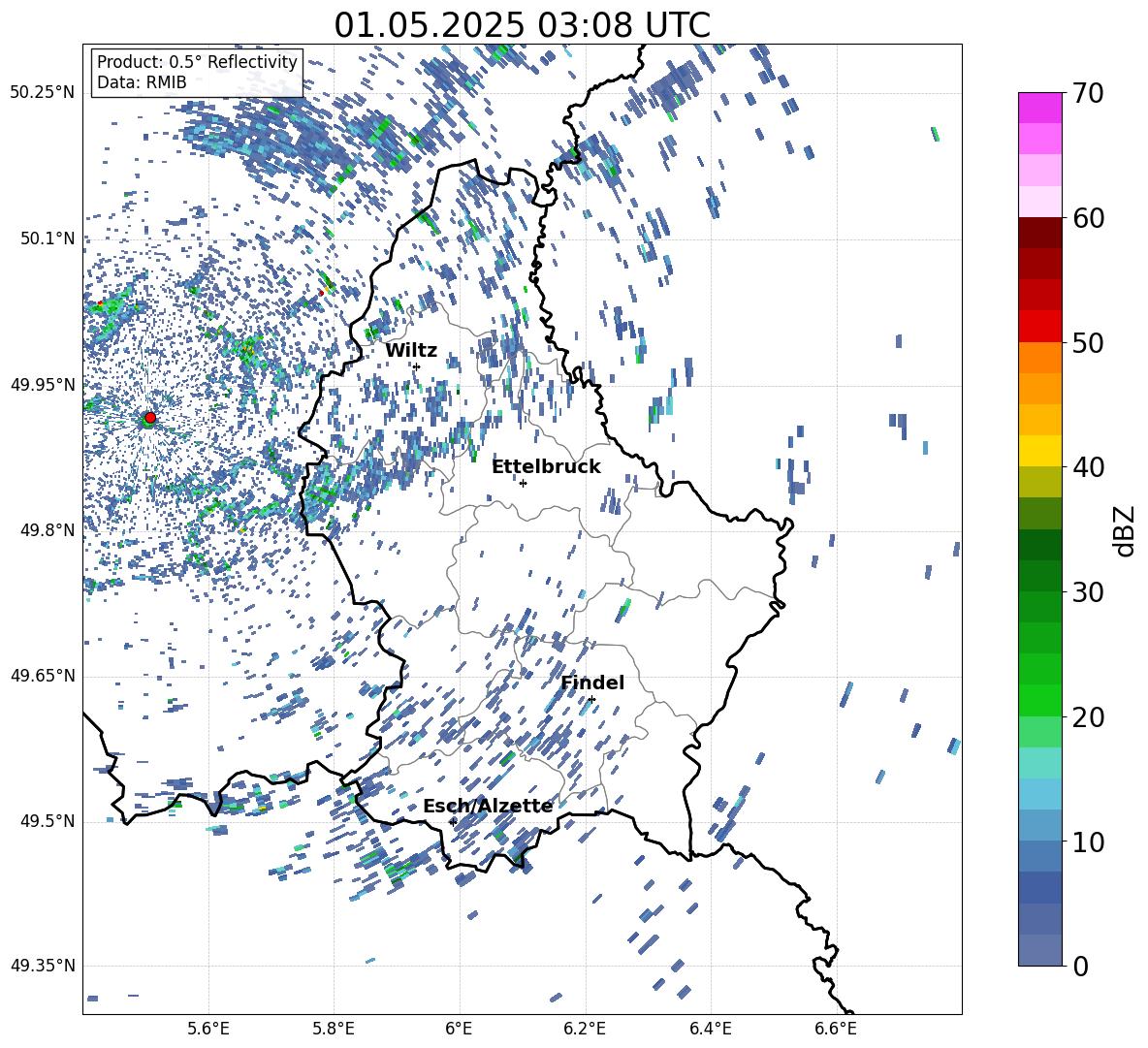This screenshot has width=1148, height=1048.
Task: Click the dBZ colorbar axis label
Action: tap(1125, 530)
